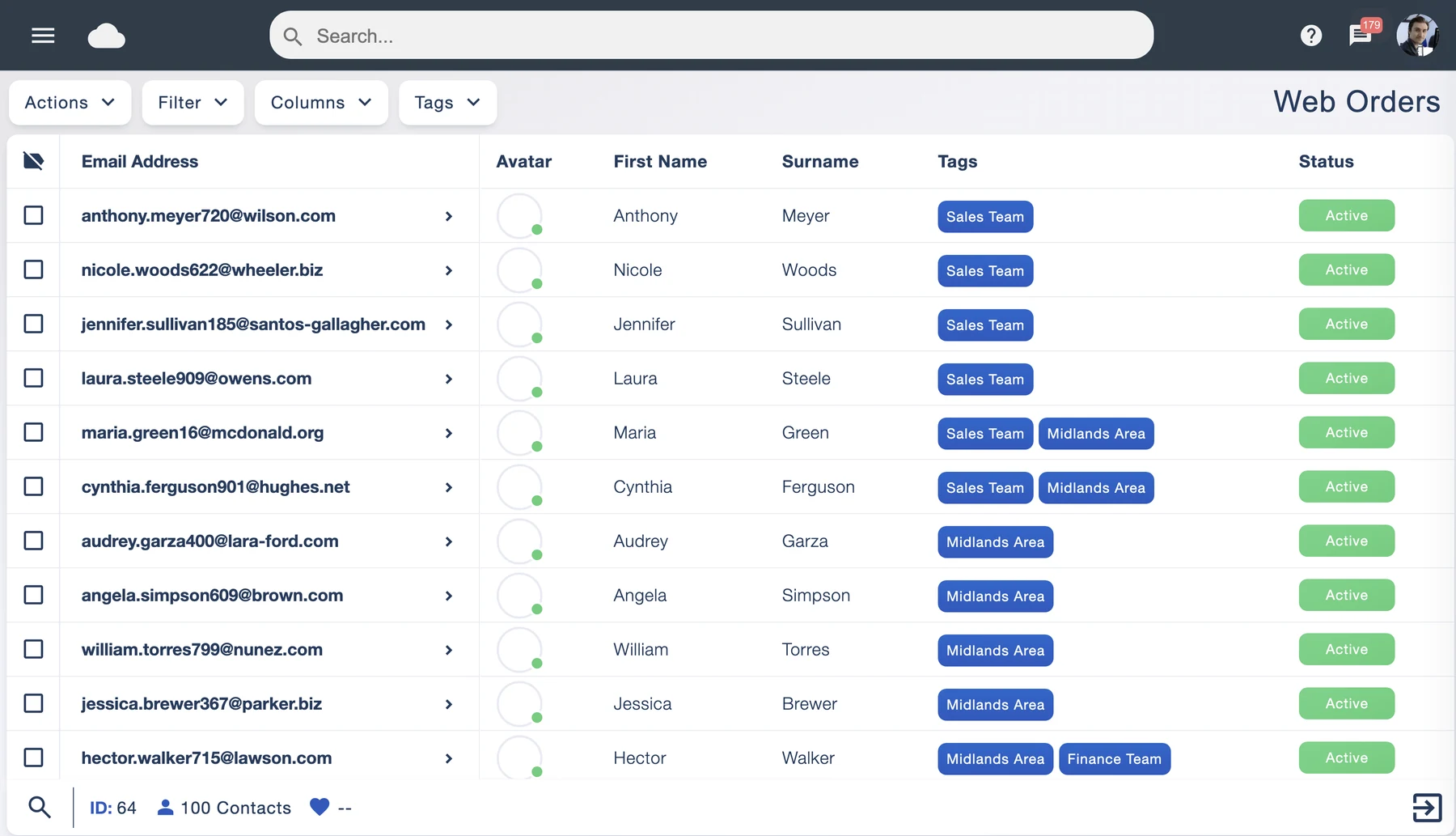The image size is (1456, 836).
Task: Click in the Search field
Action: click(x=711, y=36)
